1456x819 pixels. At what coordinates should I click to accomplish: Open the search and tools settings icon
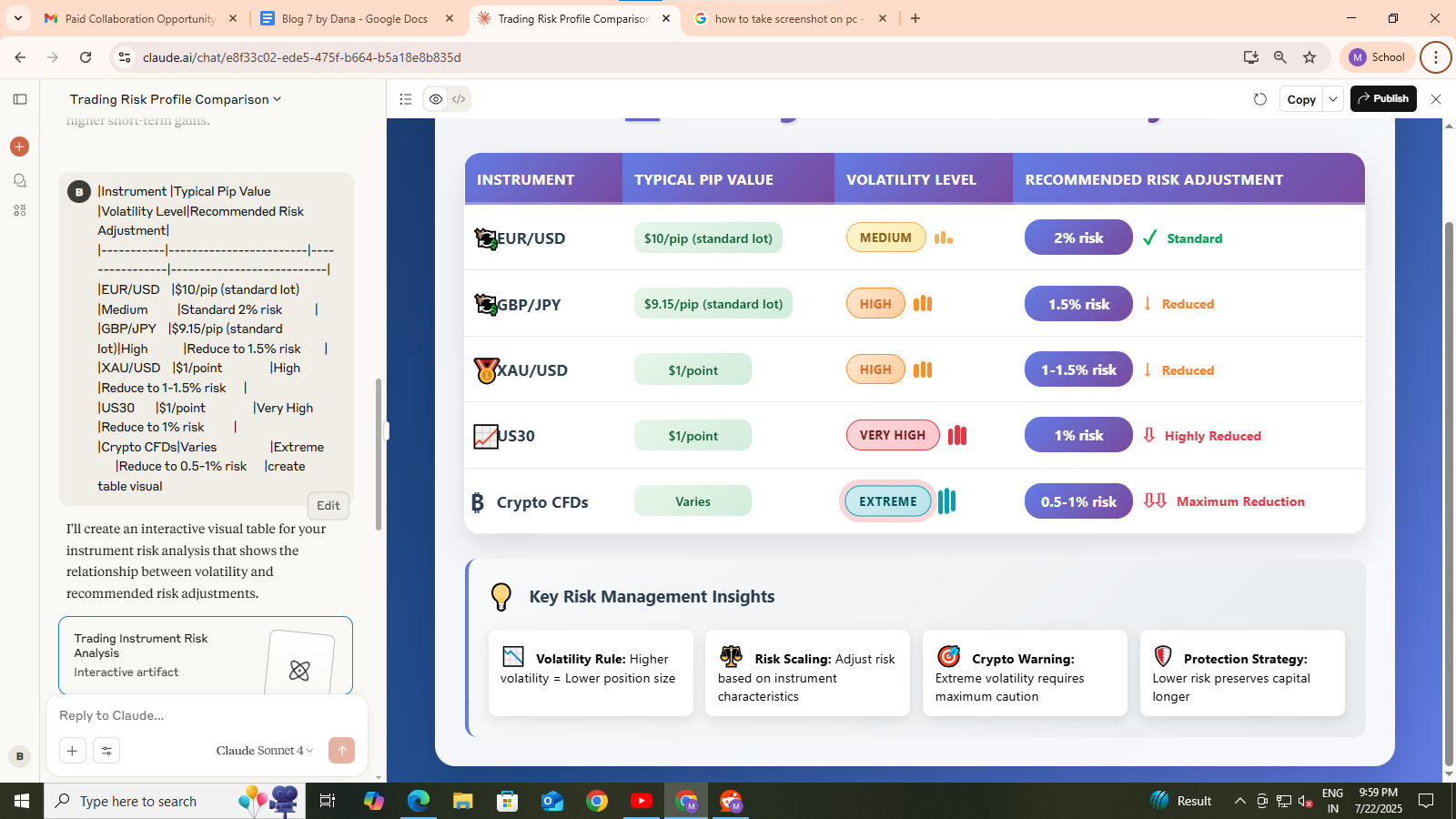(106, 751)
